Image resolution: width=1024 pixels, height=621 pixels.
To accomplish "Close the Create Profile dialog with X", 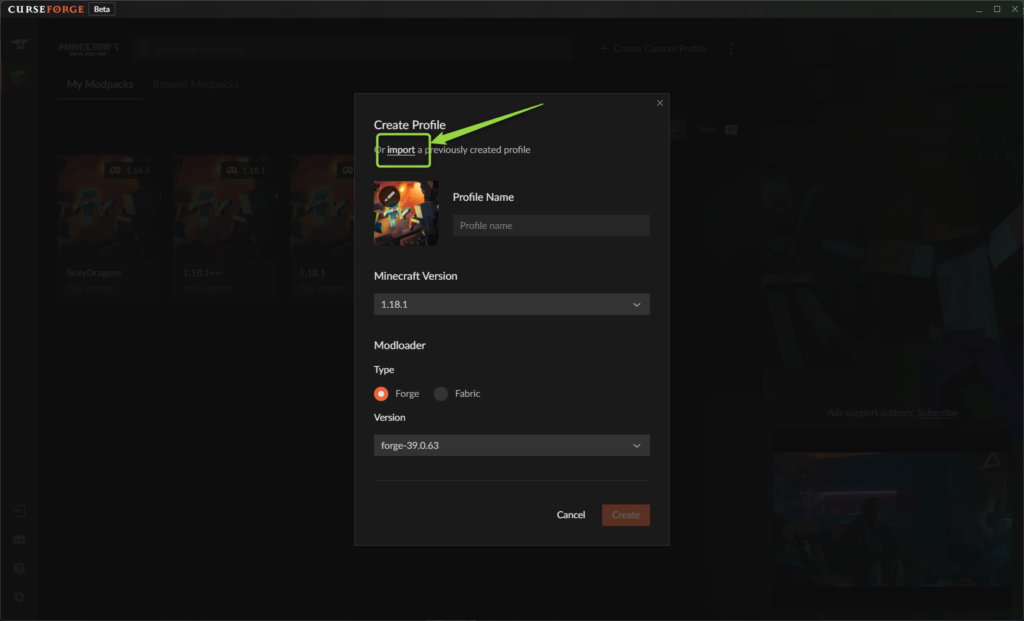I will (660, 103).
